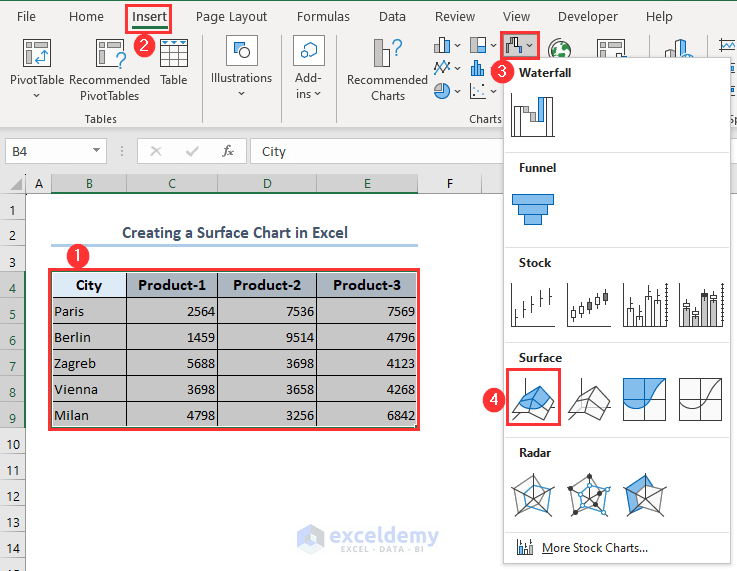Open the Add-ins menu
Screen dimensions: 737x571
click(308, 68)
